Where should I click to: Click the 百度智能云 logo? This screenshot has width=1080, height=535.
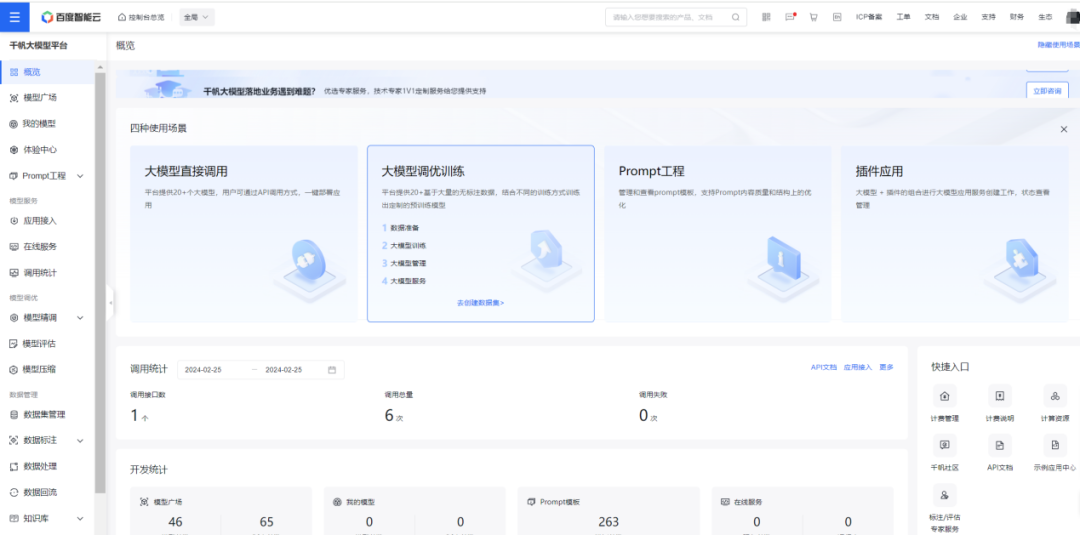point(71,17)
